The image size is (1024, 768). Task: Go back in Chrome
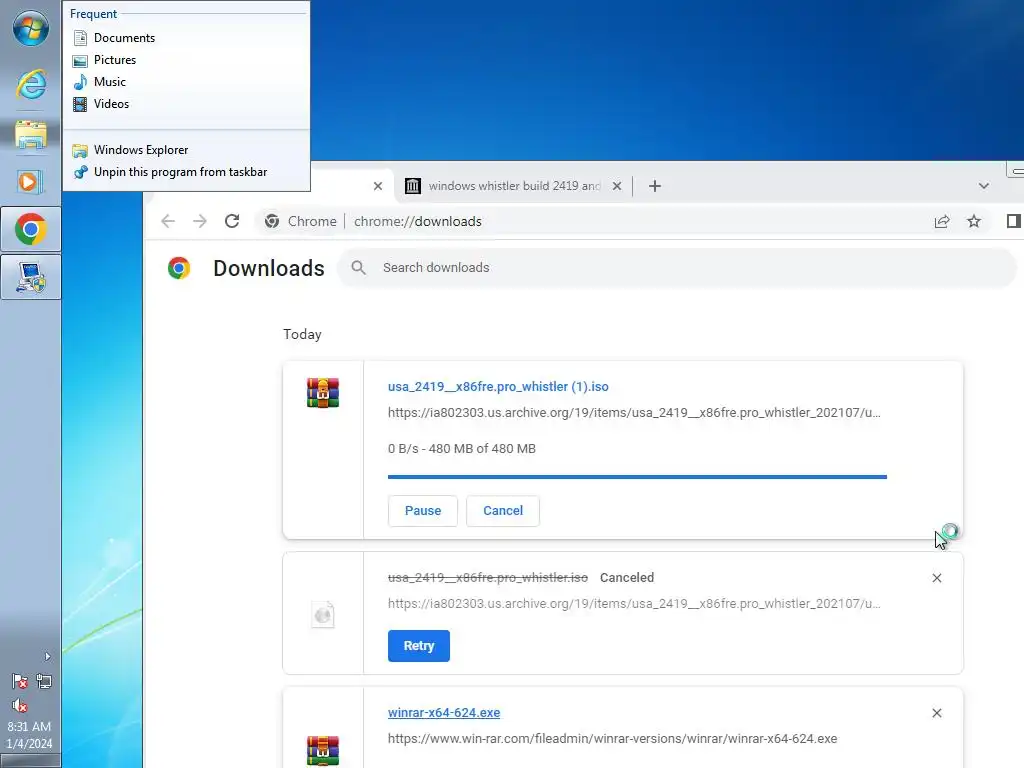pos(168,221)
